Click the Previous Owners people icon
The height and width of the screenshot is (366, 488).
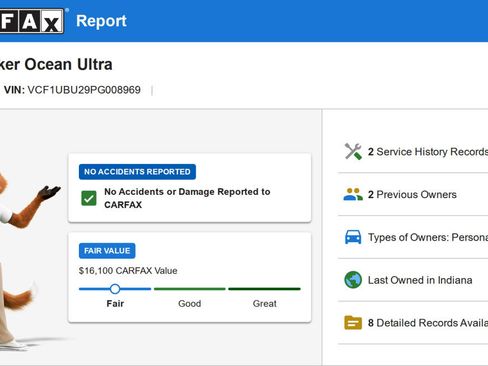pos(353,194)
